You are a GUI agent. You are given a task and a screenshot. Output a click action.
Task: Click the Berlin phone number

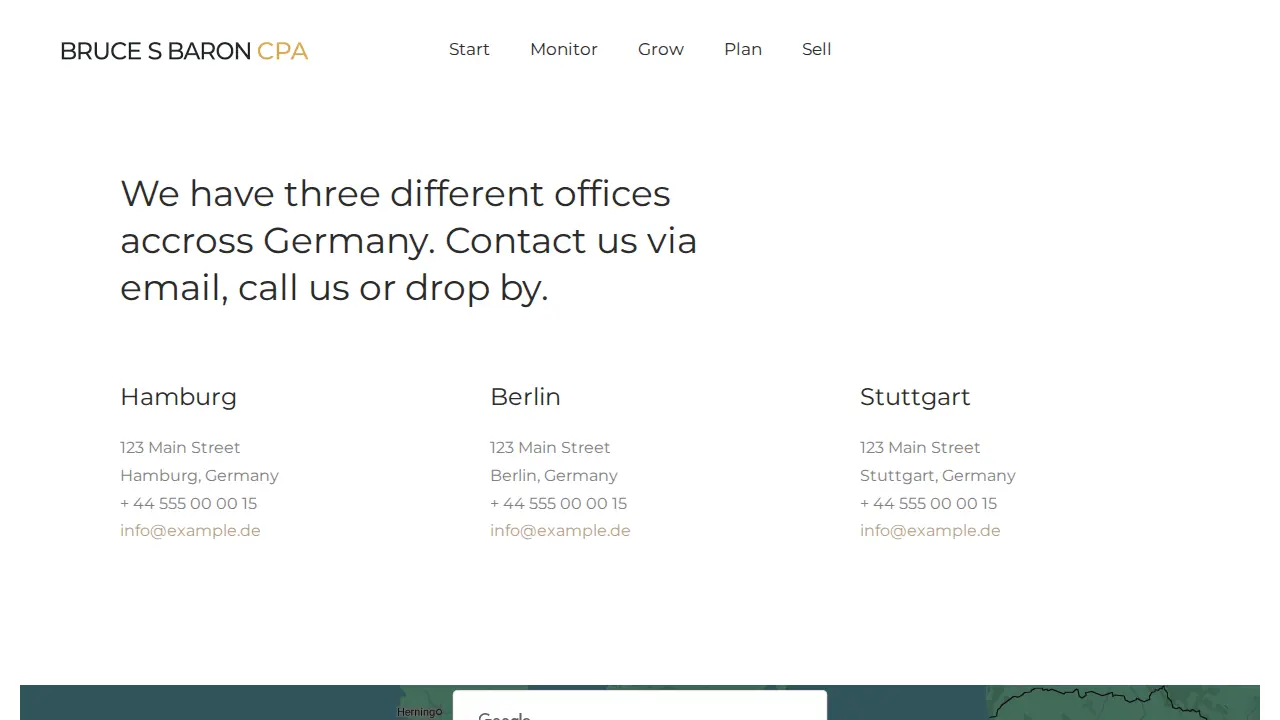coord(558,503)
